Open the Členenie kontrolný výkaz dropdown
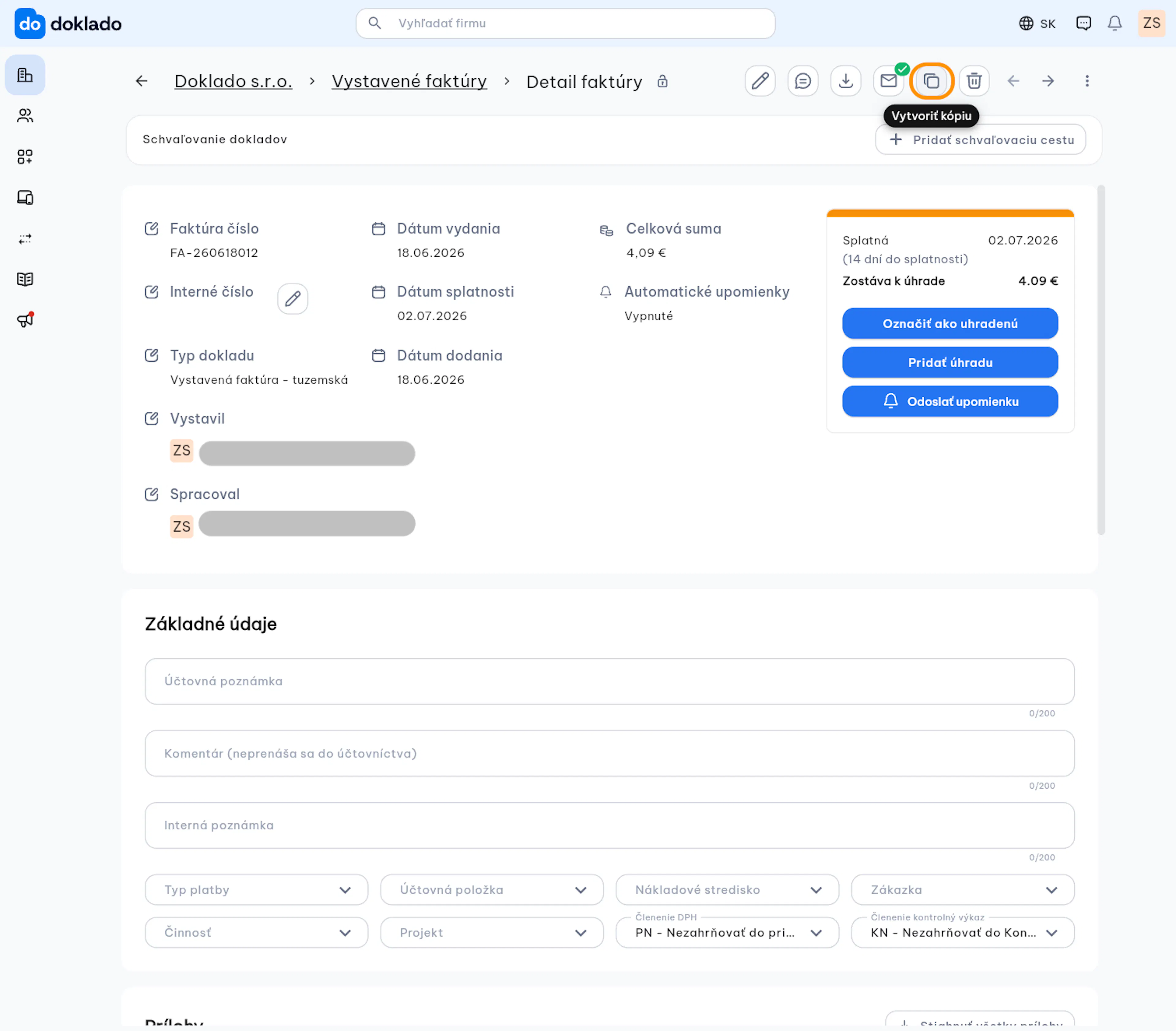 [x=963, y=932]
